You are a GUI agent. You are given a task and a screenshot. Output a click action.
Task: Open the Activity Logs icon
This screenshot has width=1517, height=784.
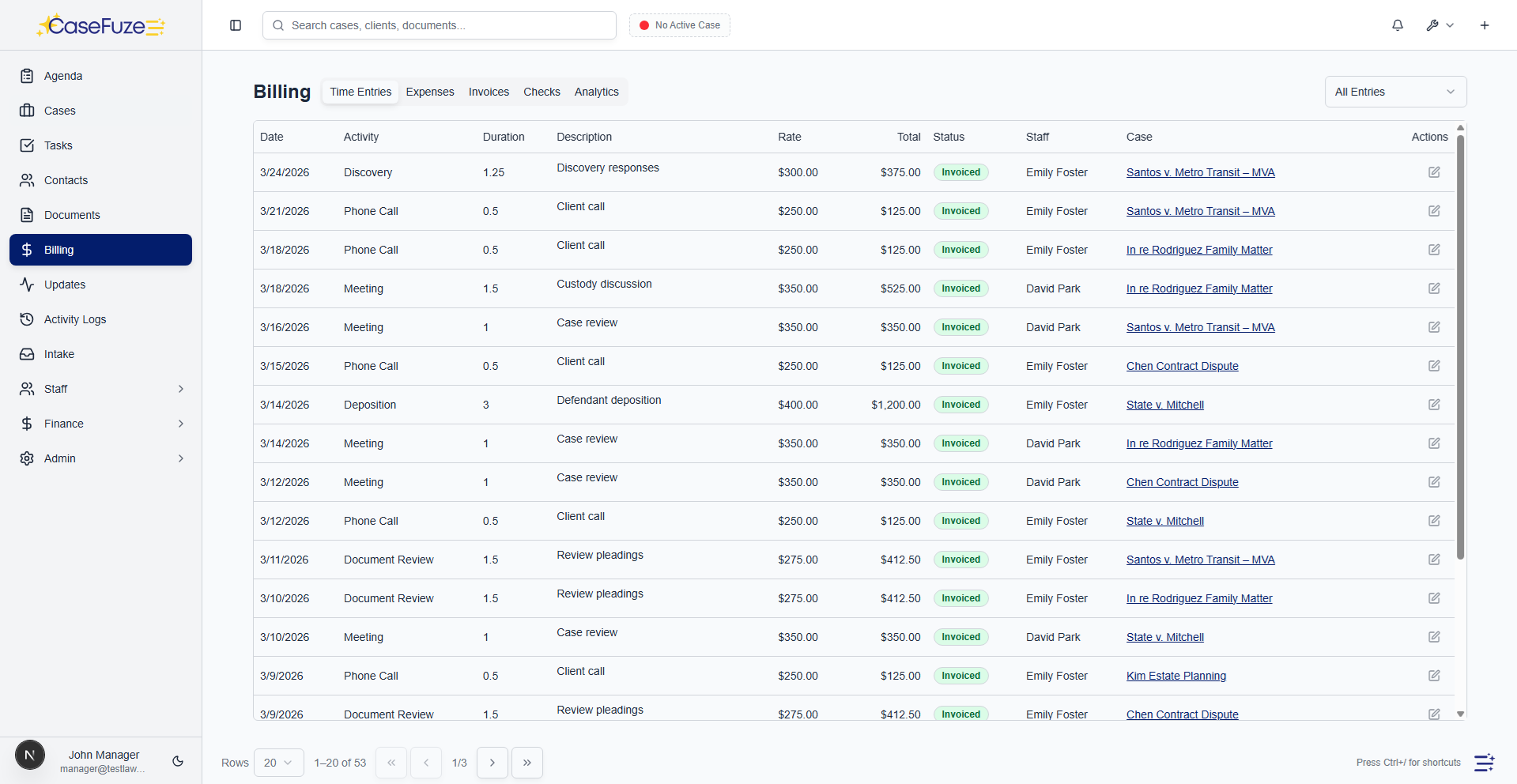coord(28,319)
